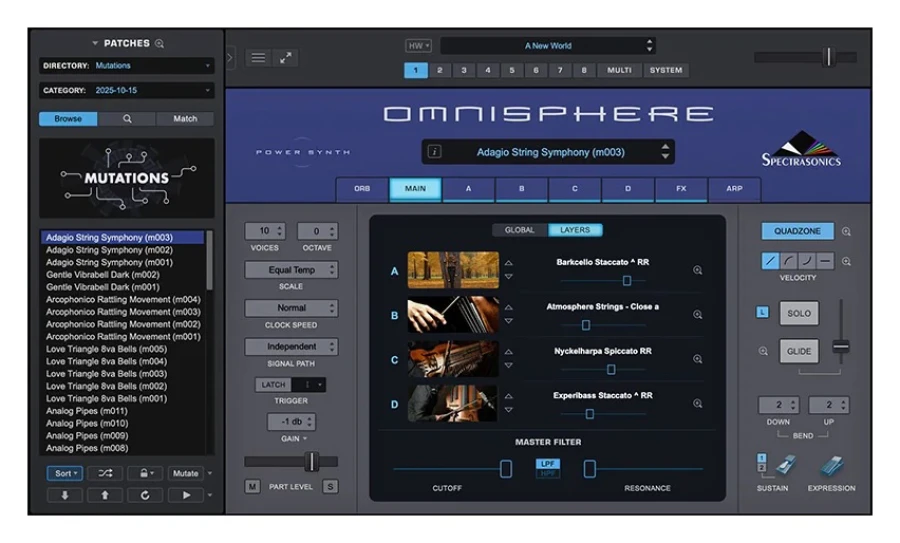Click the audition play button
The image size is (900, 543).
coord(186,495)
